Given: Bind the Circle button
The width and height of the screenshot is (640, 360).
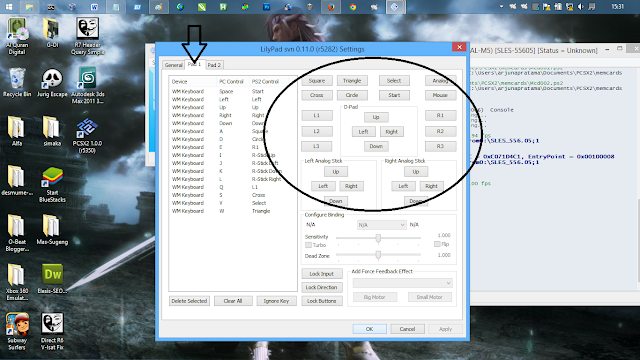Looking at the screenshot, I should pos(352,95).
